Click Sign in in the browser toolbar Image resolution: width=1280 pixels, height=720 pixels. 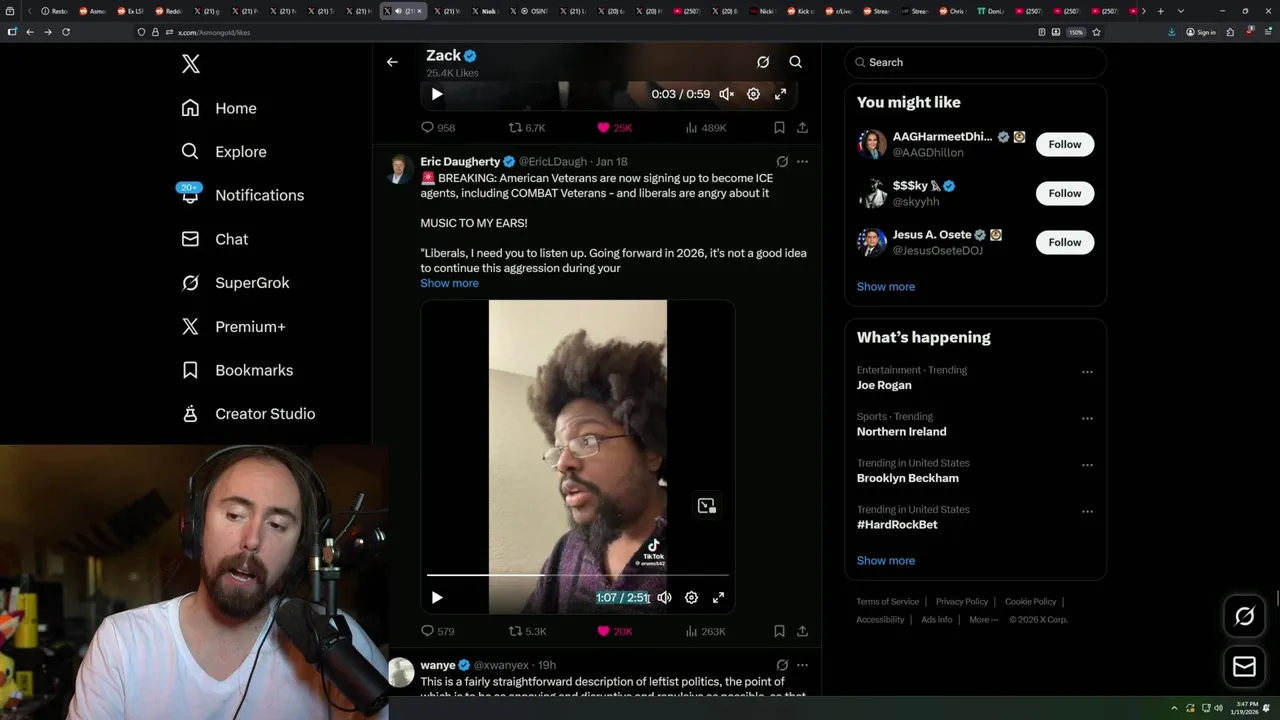click(1201, 32)
